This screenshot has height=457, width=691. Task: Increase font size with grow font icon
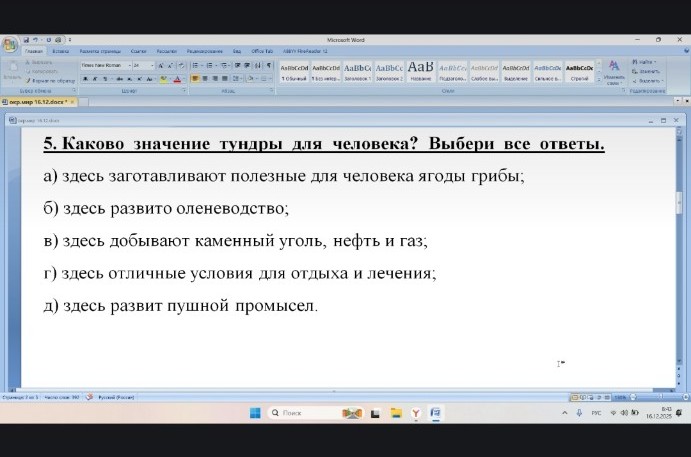(x=161, y=65)
